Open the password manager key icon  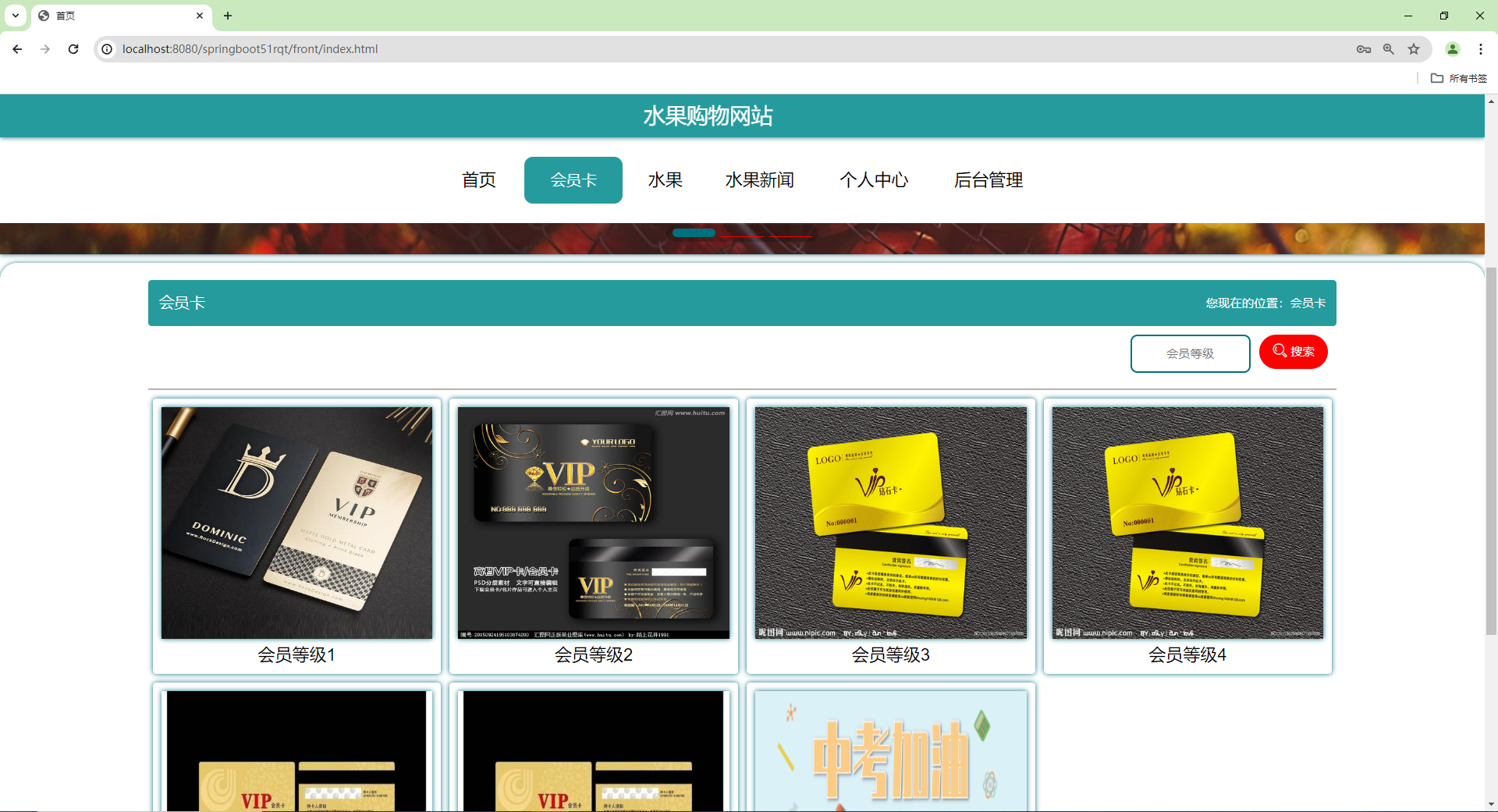pos(1364,48)
